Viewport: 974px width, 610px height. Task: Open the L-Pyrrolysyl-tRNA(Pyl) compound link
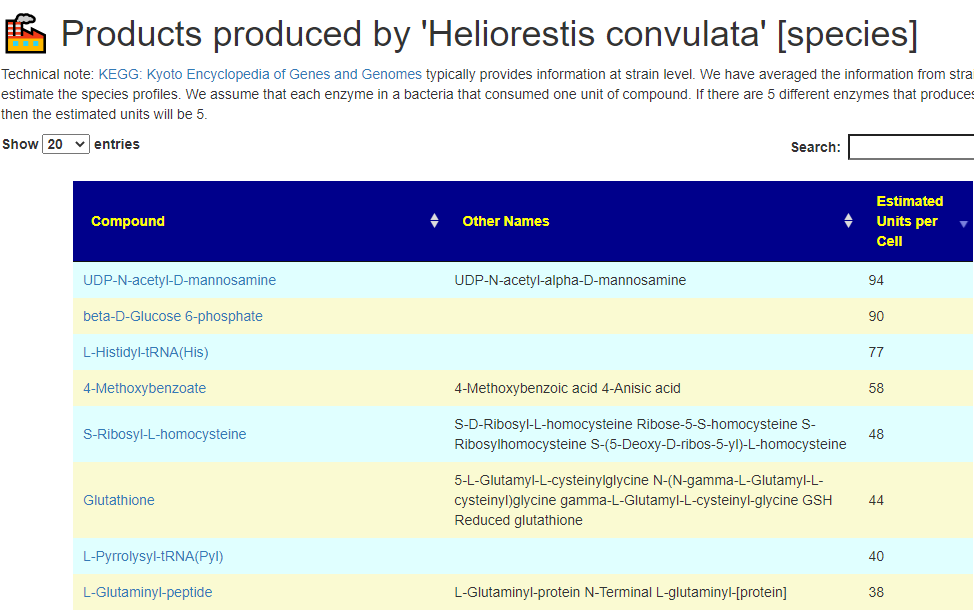153,556
